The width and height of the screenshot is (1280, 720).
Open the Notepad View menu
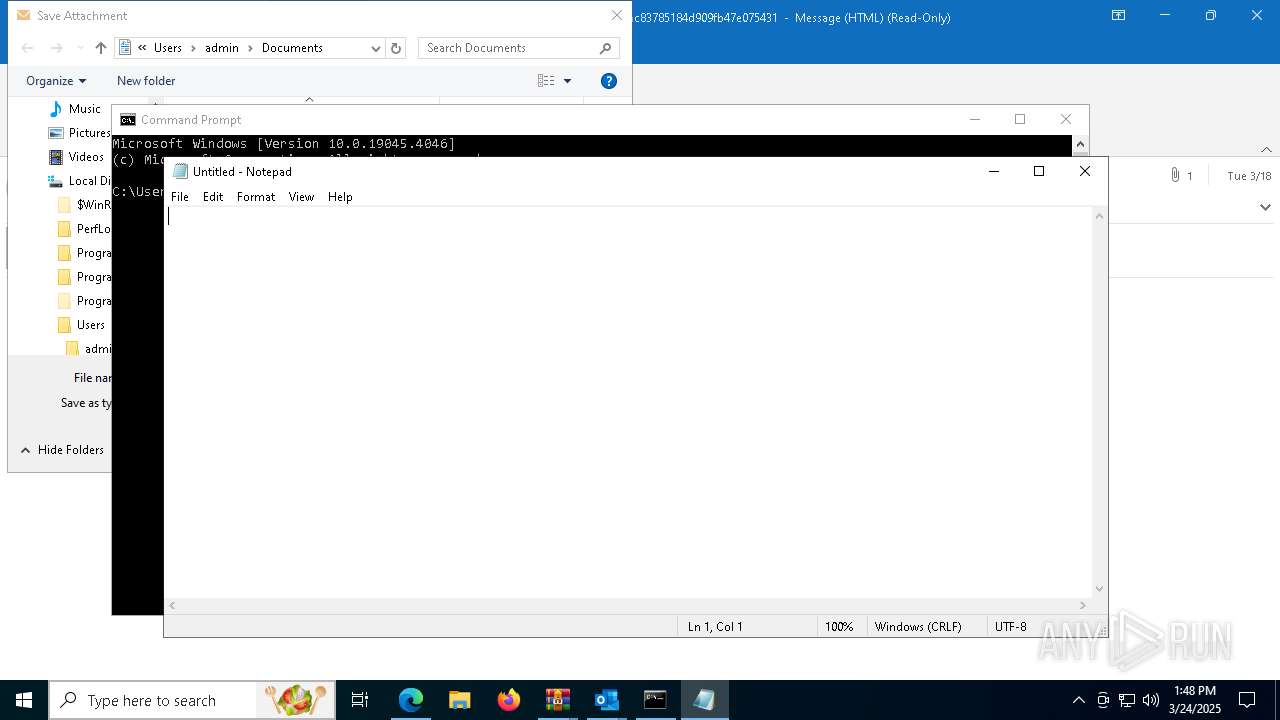coord(302,197)
